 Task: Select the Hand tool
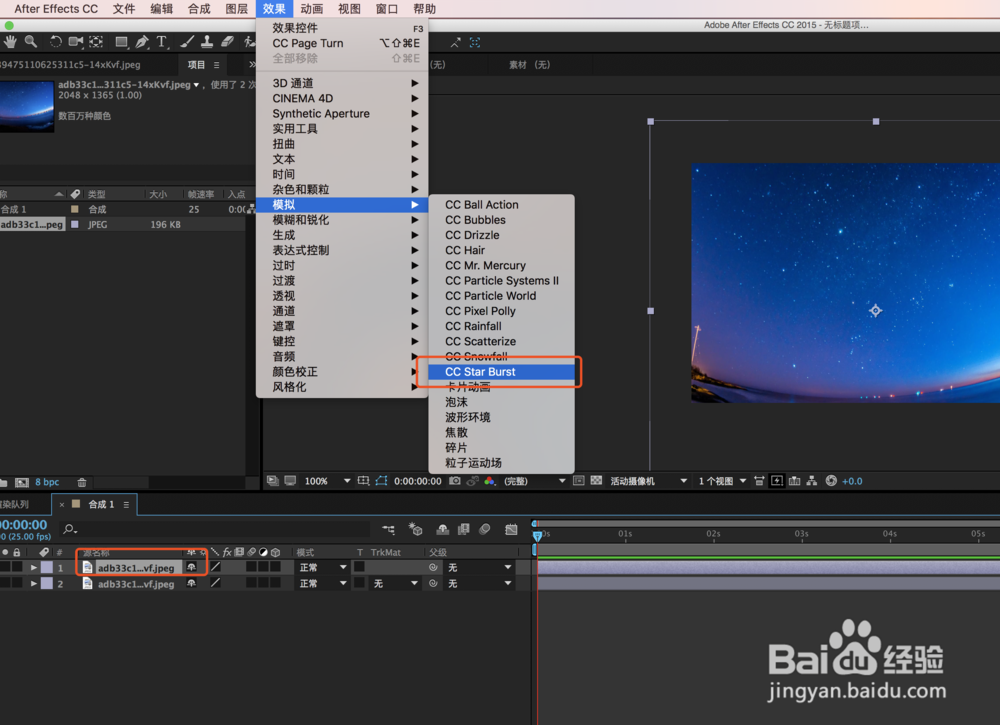(10, 42)
